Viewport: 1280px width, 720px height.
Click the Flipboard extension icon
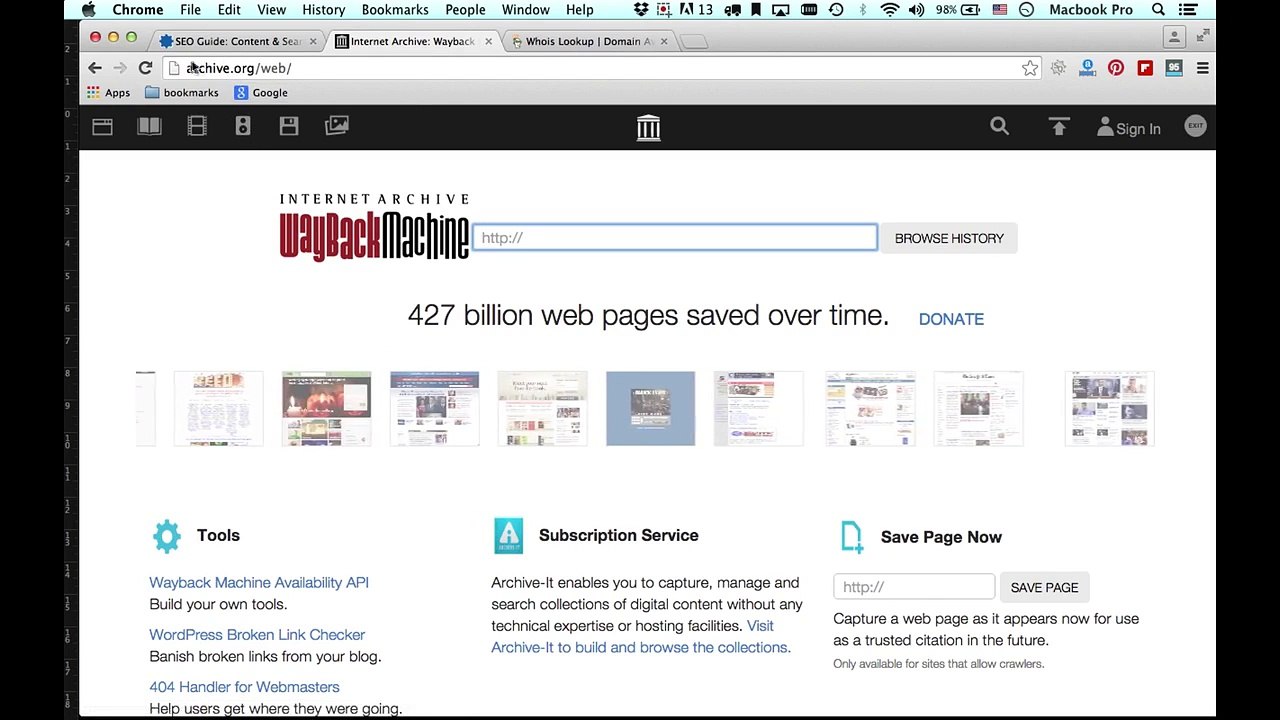pos(1145,68)
